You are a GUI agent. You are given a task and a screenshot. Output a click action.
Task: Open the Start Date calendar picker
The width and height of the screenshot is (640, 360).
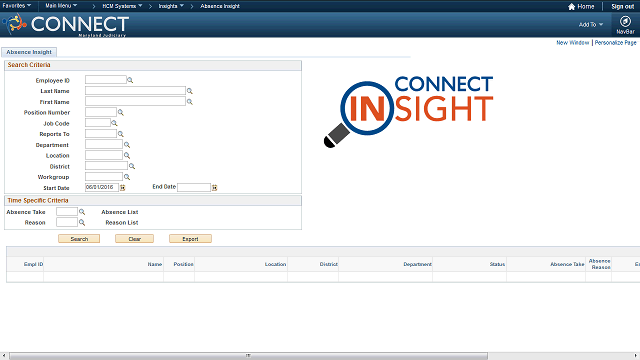pyautogui.click(x=122, y=188)
